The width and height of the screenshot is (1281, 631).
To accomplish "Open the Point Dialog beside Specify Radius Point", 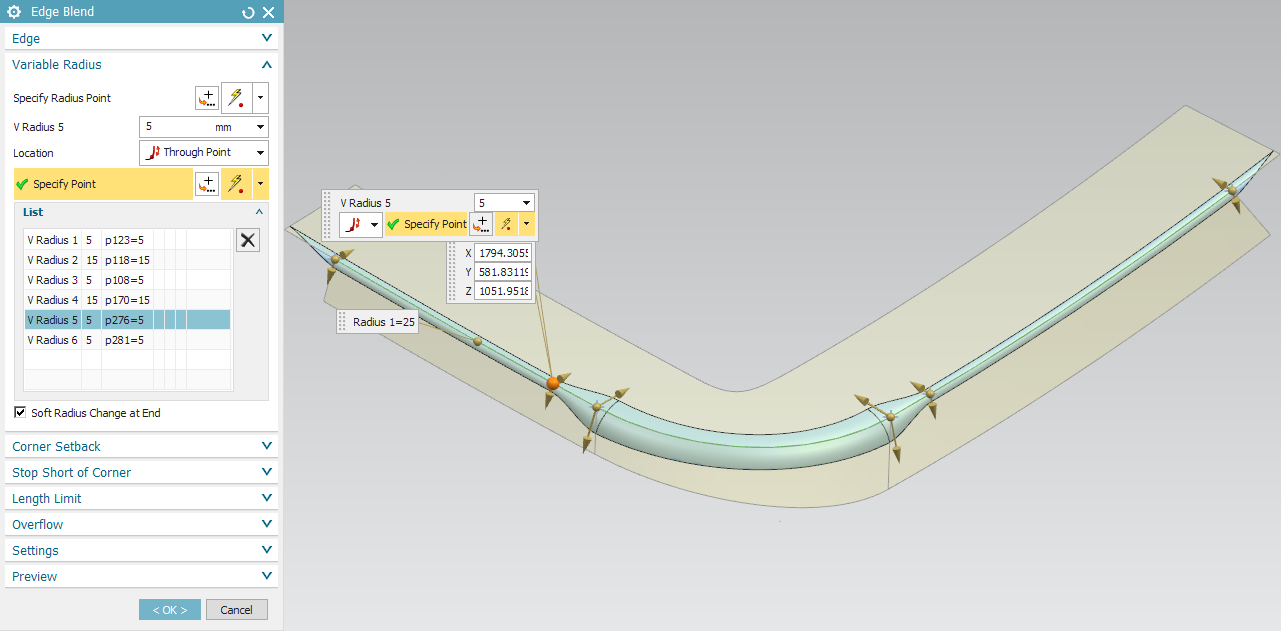I will coord(206,97).
